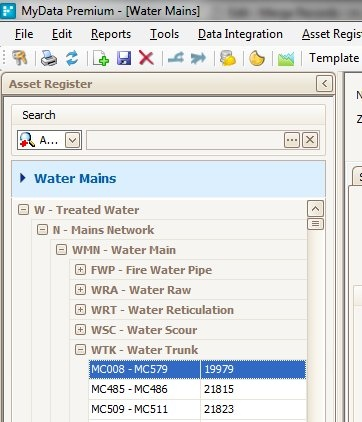Click the keys icon in toolbar
The height and width of the screenshot is (422, 362).
pos(20,58)
